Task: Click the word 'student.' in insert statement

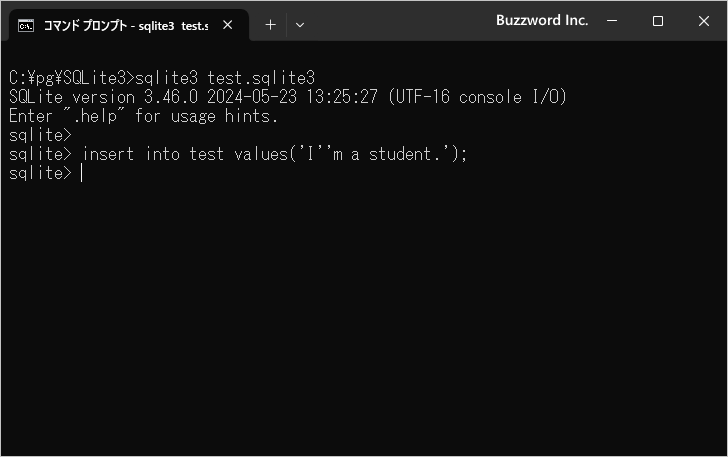Action: coord(404,154)
